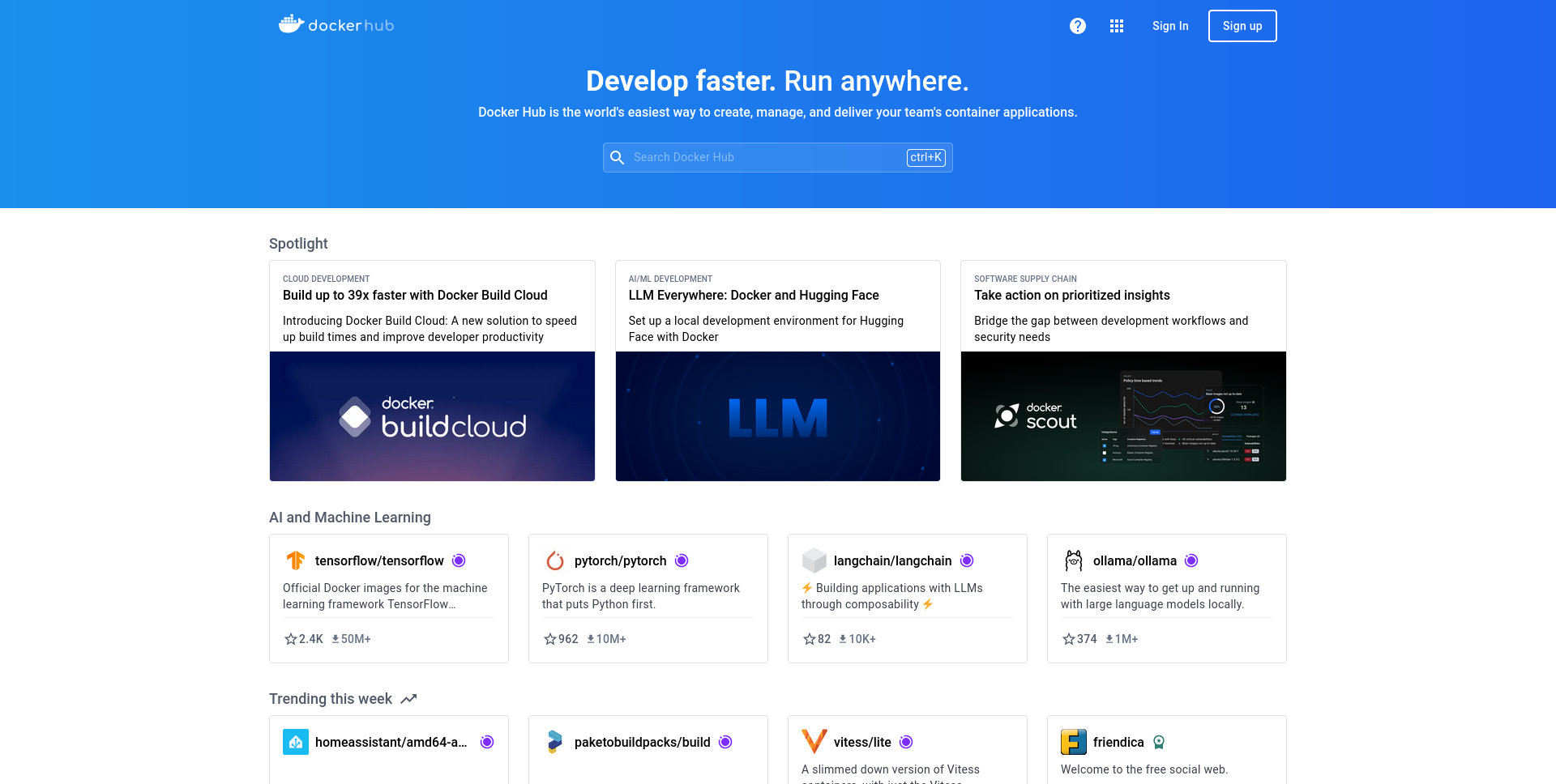
Task: Click tensorflow's download count icon
Action: [336, 639]
